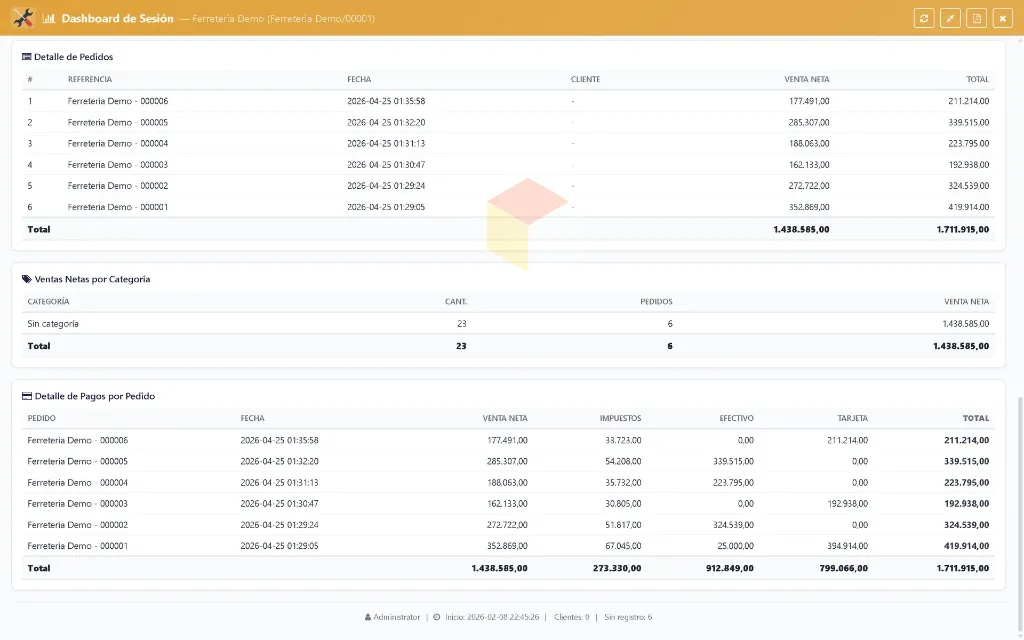Select the Sin categoría row
1024x640 pixels.
tap(508, 323)
